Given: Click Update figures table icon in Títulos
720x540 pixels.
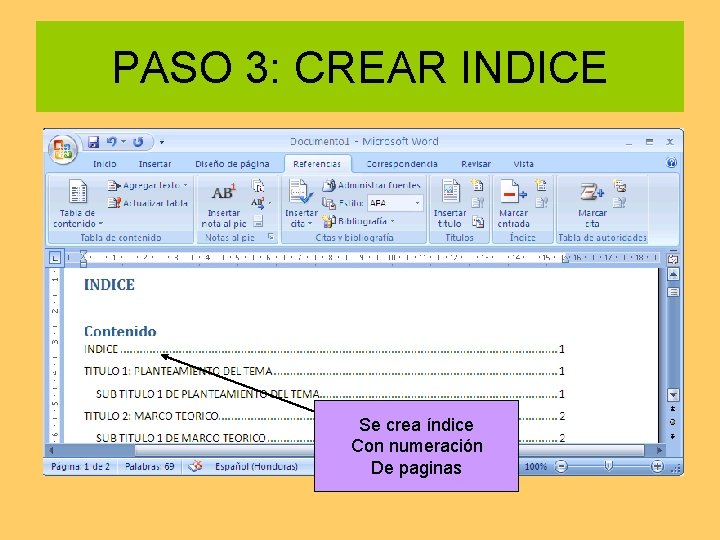Looking at the screenshot, I should (478, 202).
